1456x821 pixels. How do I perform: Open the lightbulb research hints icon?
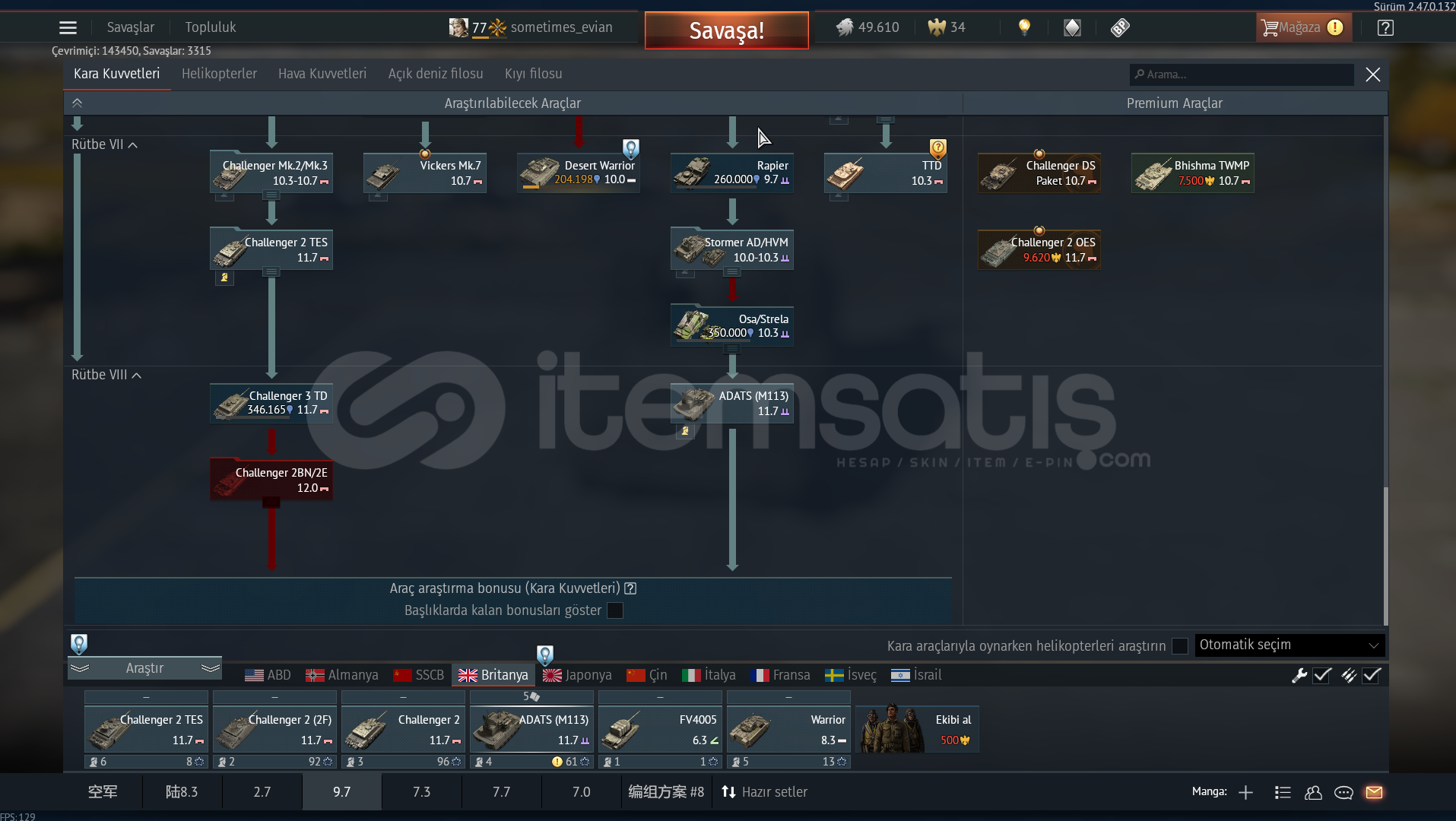(x=1024, y=28)
